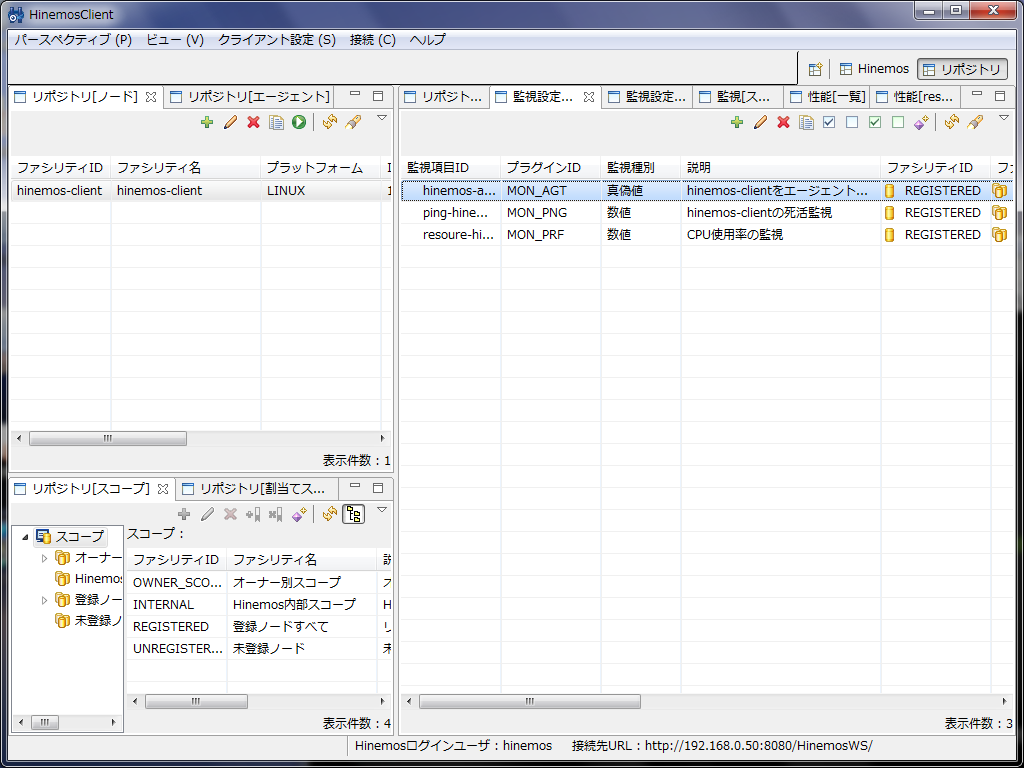The image size is (1024, 768).
Task: Refresh the リポジトリ[ノード] node list
Action: click(330, 122)
